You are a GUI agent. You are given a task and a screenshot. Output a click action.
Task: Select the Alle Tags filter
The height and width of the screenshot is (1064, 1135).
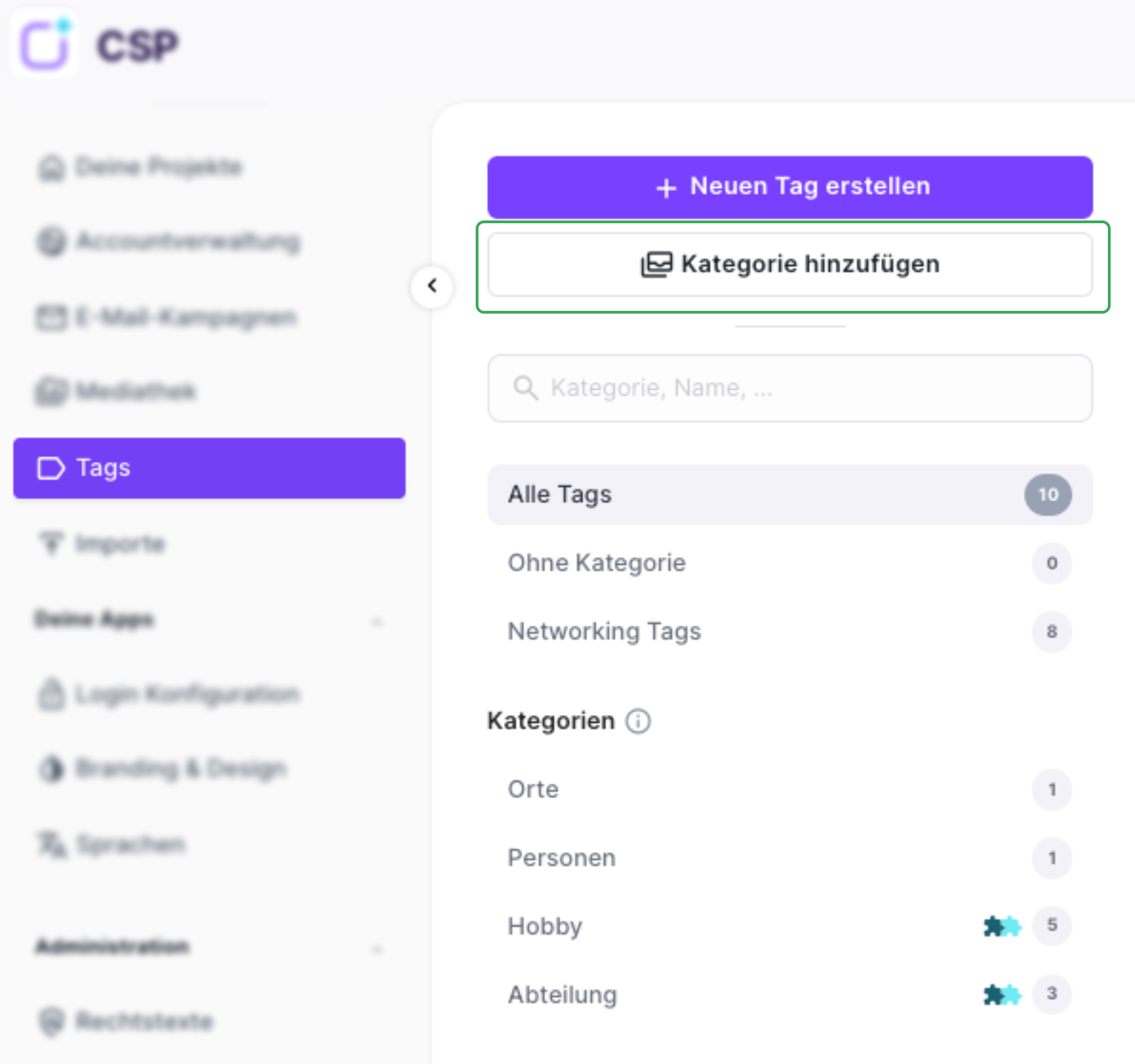point(790,494)
